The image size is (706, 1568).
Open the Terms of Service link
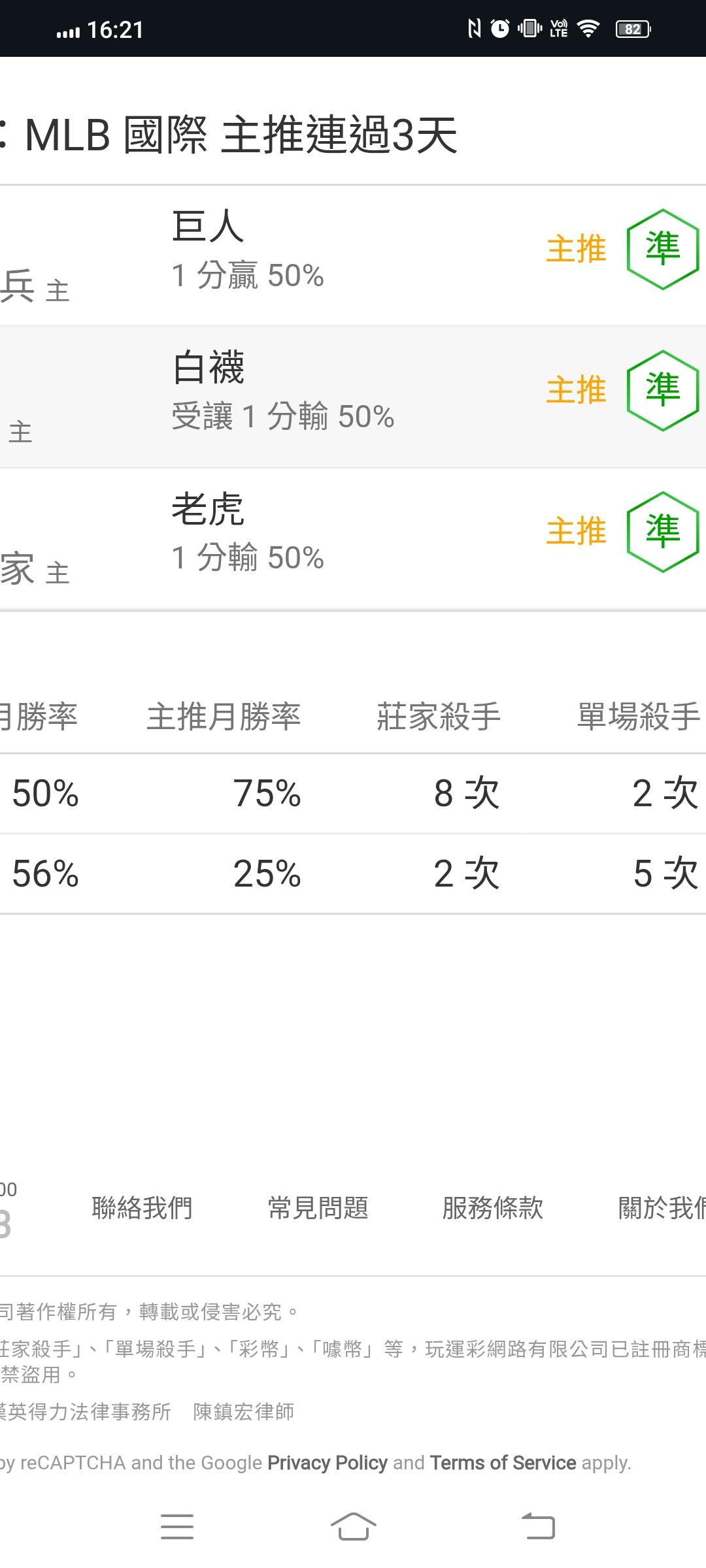point(503,1463)
